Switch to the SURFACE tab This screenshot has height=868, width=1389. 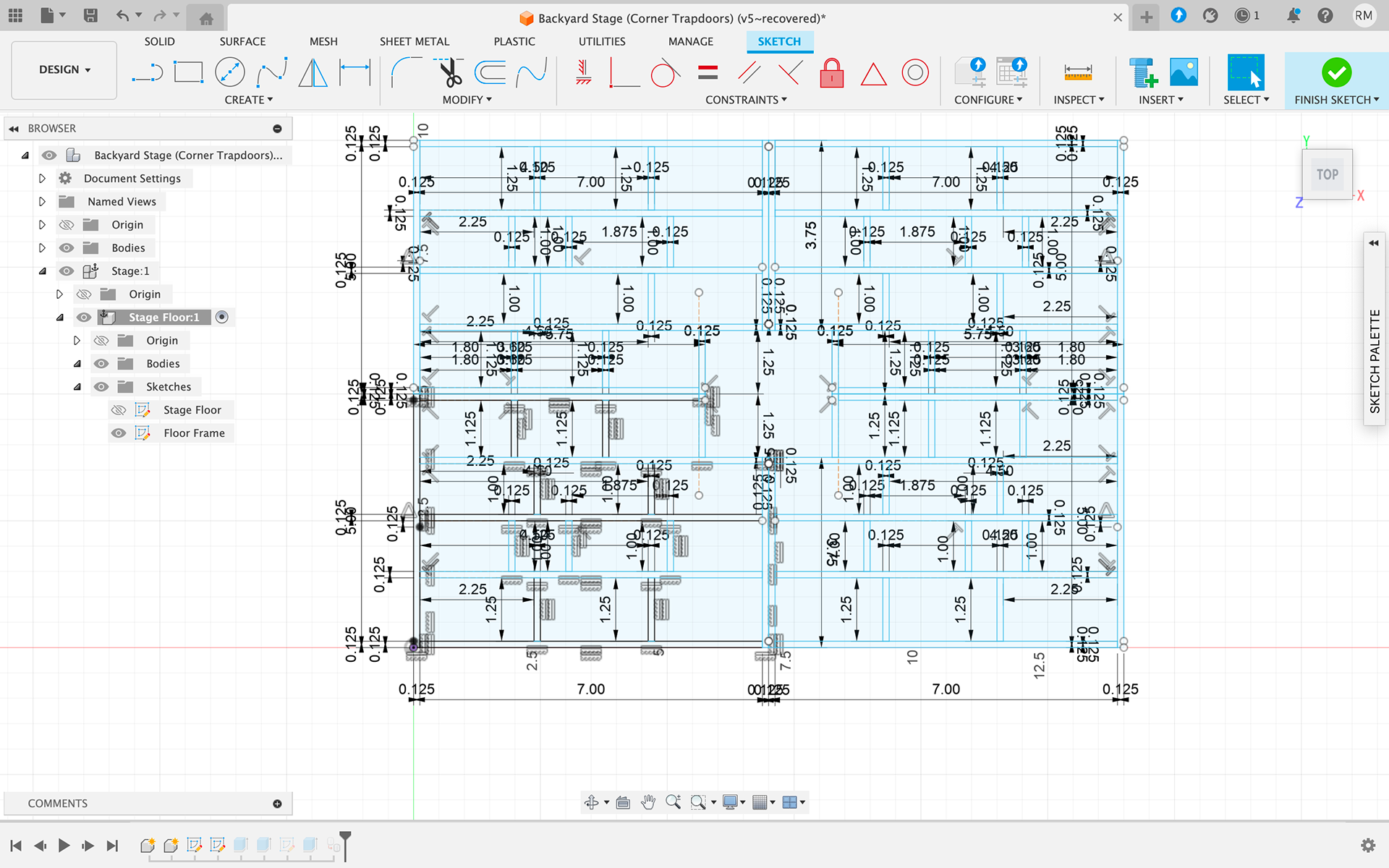[x=242, y=41]
